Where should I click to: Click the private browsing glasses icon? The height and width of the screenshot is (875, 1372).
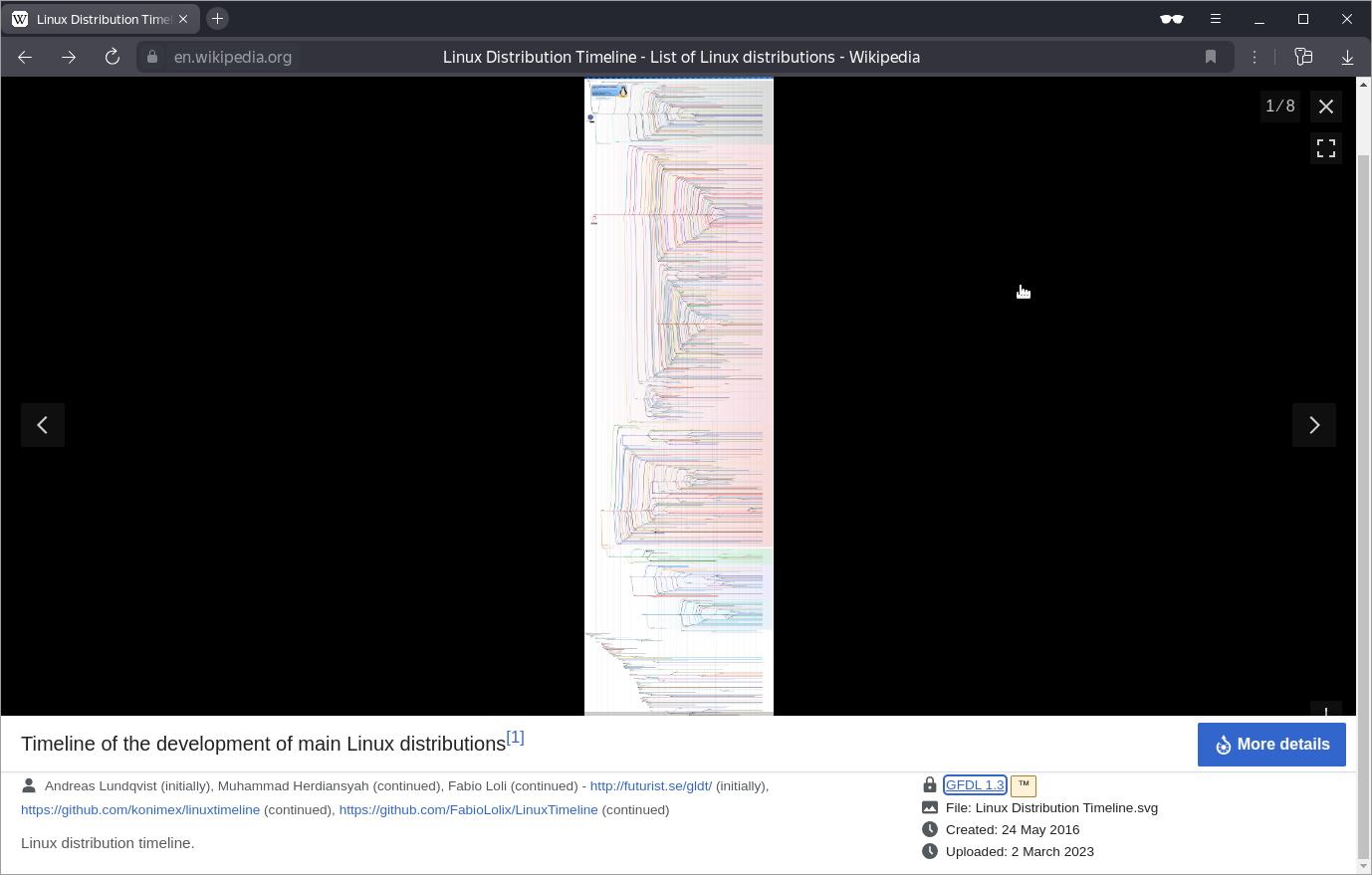click(1172, 19)
